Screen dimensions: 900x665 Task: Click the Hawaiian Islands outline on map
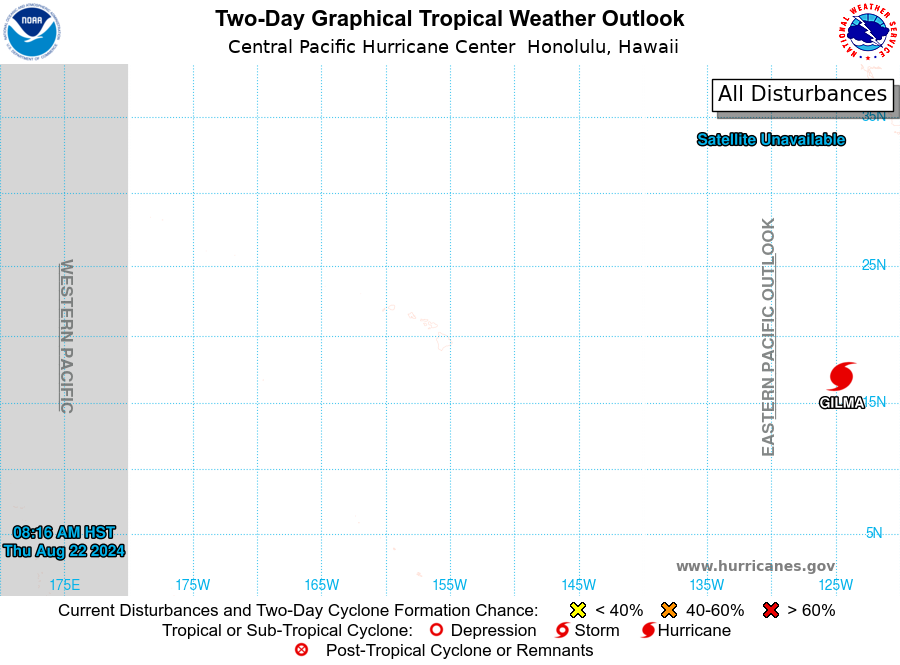click(x=417, y=326)
